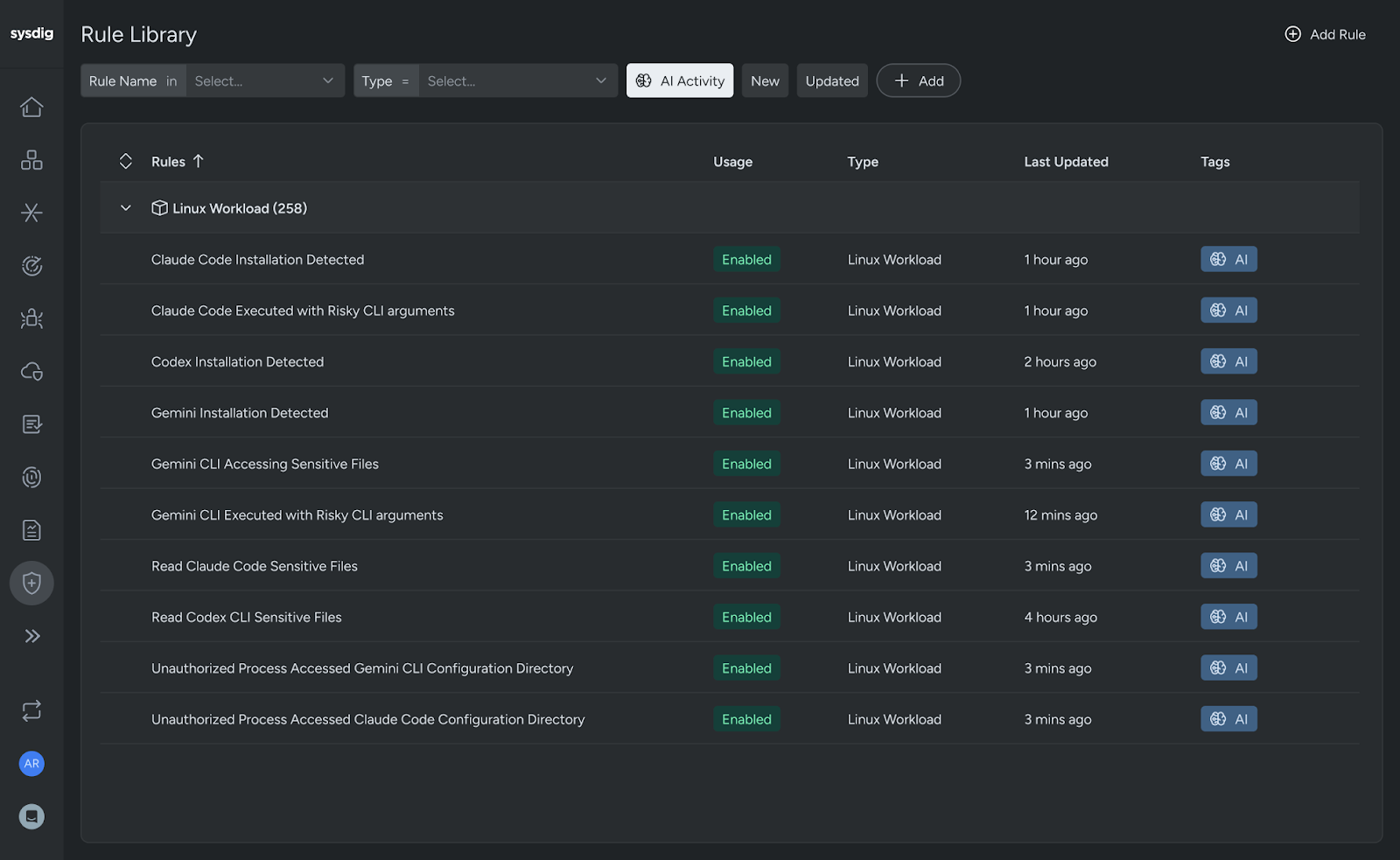
Task: Open the Rule Name select dropdown
Action: click(x=265, y=80)
